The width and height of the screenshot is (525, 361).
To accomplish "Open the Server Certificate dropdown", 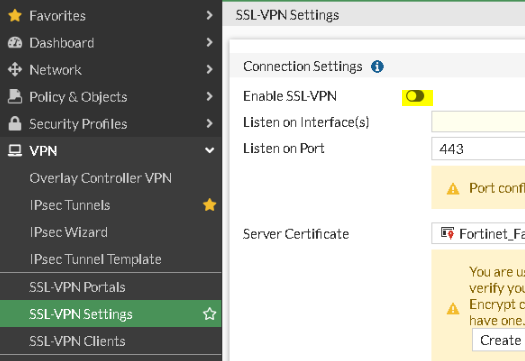I will point(478,233).
